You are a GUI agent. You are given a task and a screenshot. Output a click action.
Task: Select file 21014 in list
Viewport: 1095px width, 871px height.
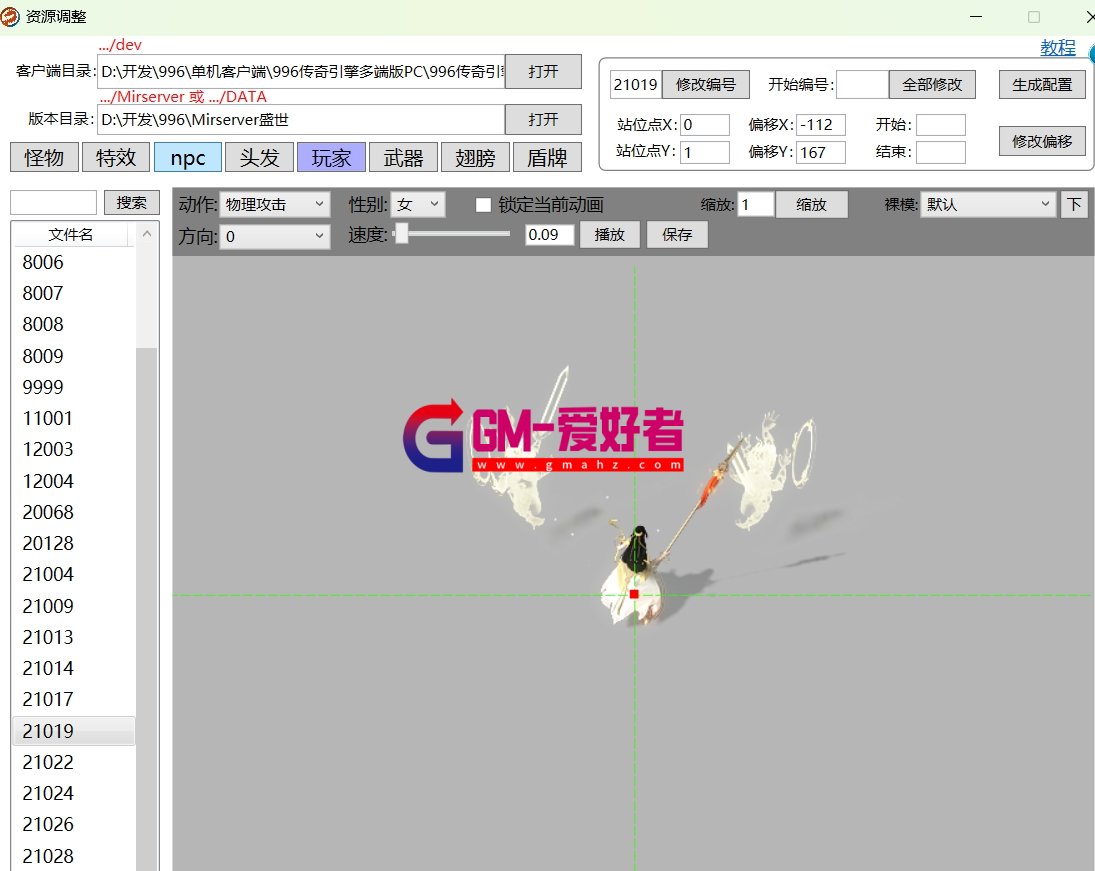click(x=74, y=668)
